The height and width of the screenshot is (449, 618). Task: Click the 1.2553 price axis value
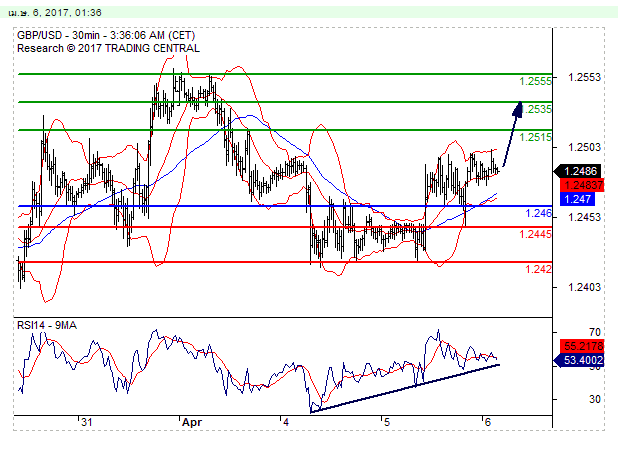584,77
